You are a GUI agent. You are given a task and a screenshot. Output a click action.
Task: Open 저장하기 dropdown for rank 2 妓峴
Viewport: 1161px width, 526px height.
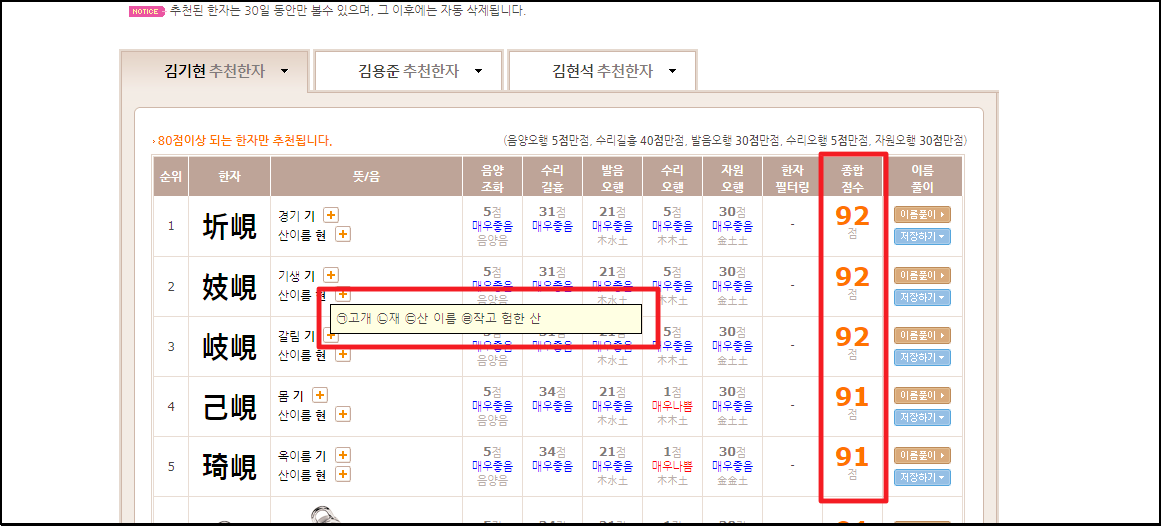922,297
